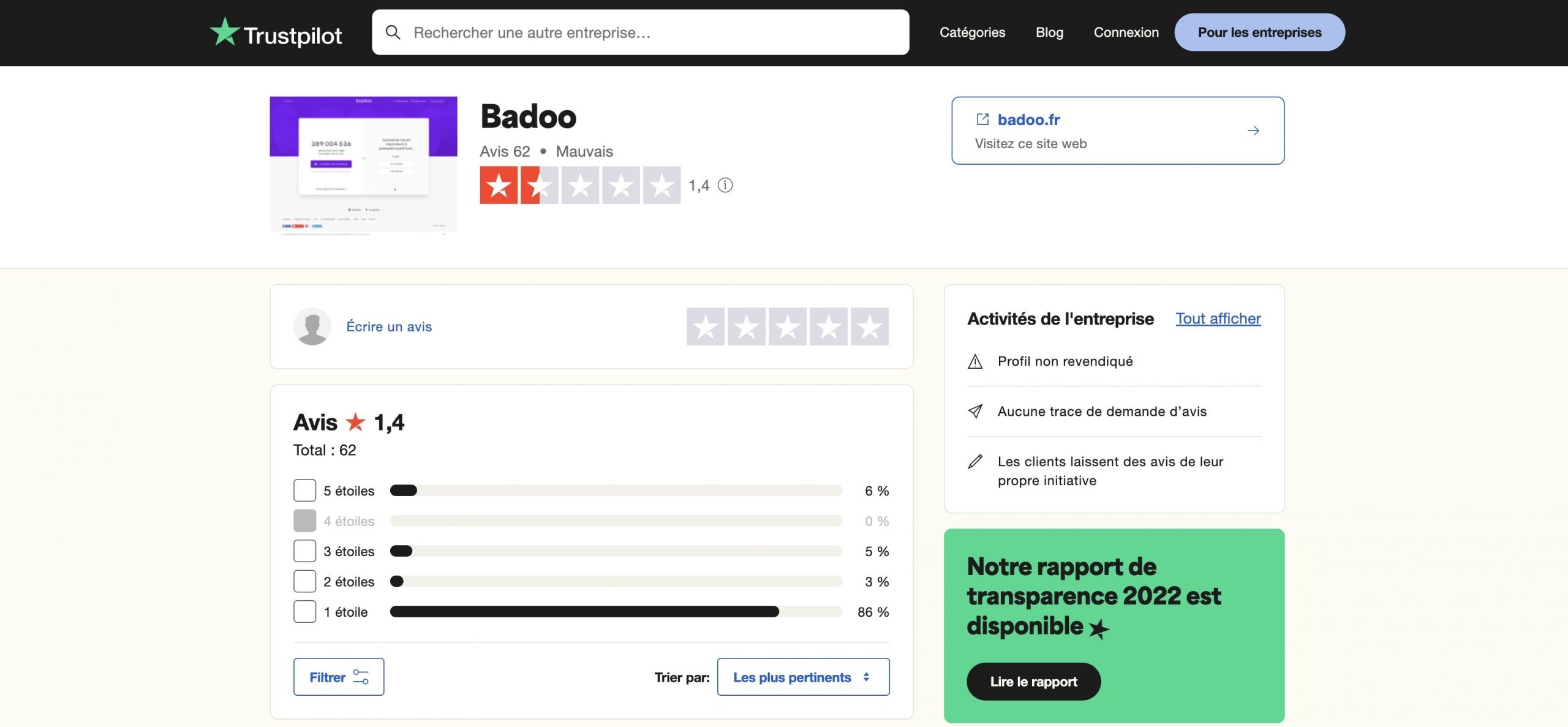
Task: Open the Filtrer options
Action: click(339, 677)
